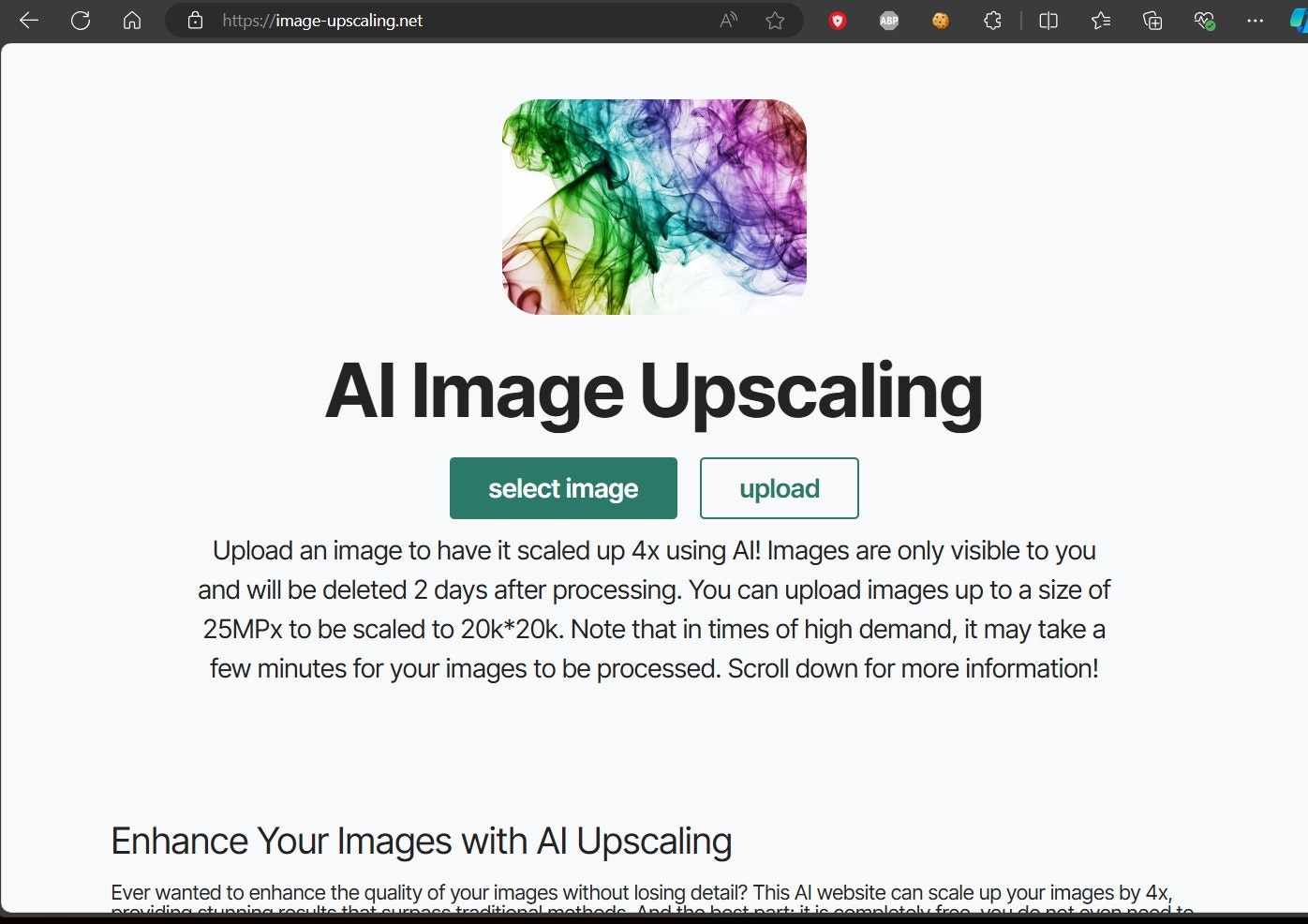Image resolution: width=1308 pixels, height=924 pixels.
Task: Click inside the address bar
Action: (x=422, y=20)
